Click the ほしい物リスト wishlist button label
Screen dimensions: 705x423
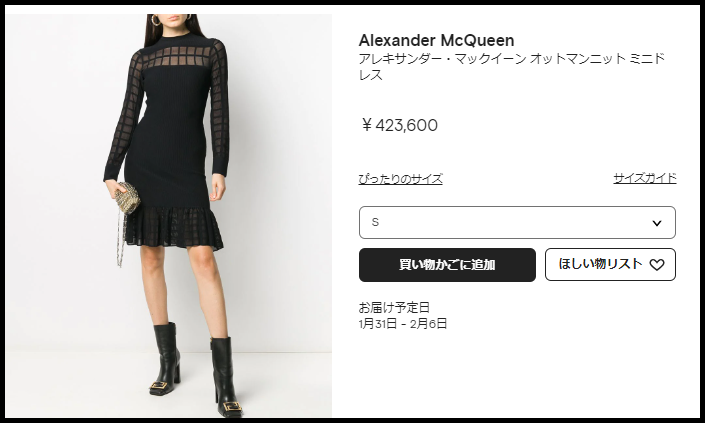click(x=600, y=264)
